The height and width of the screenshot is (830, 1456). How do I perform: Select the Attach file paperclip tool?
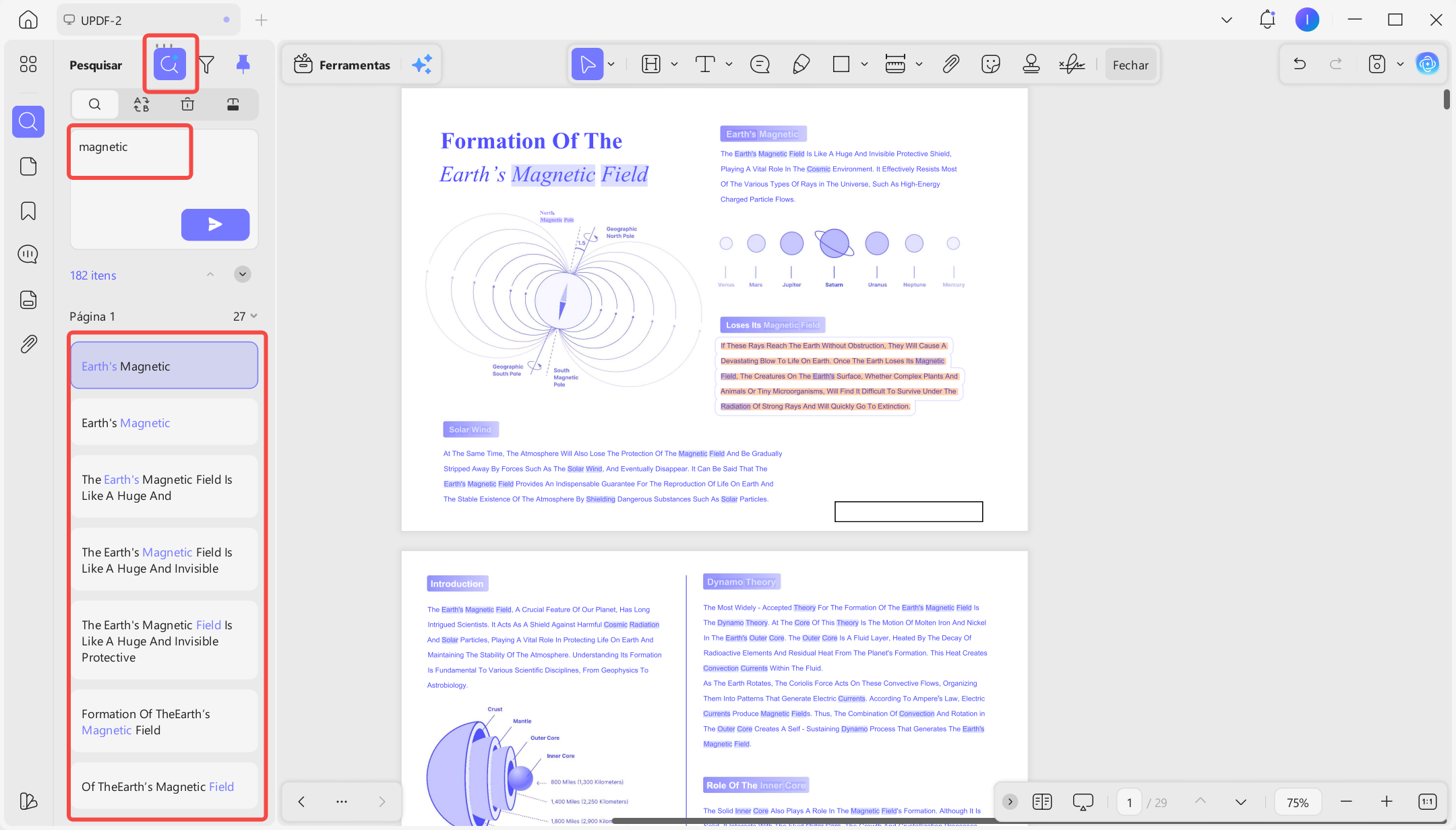click(x=950, y=65)
